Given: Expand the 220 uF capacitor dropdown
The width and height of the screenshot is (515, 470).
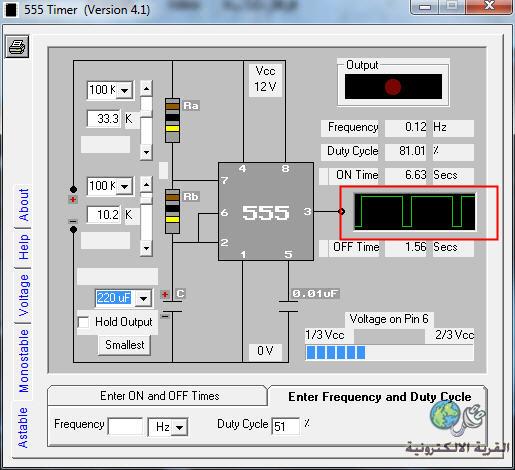Looking at the screenshot, I should (x=144, y=298).
